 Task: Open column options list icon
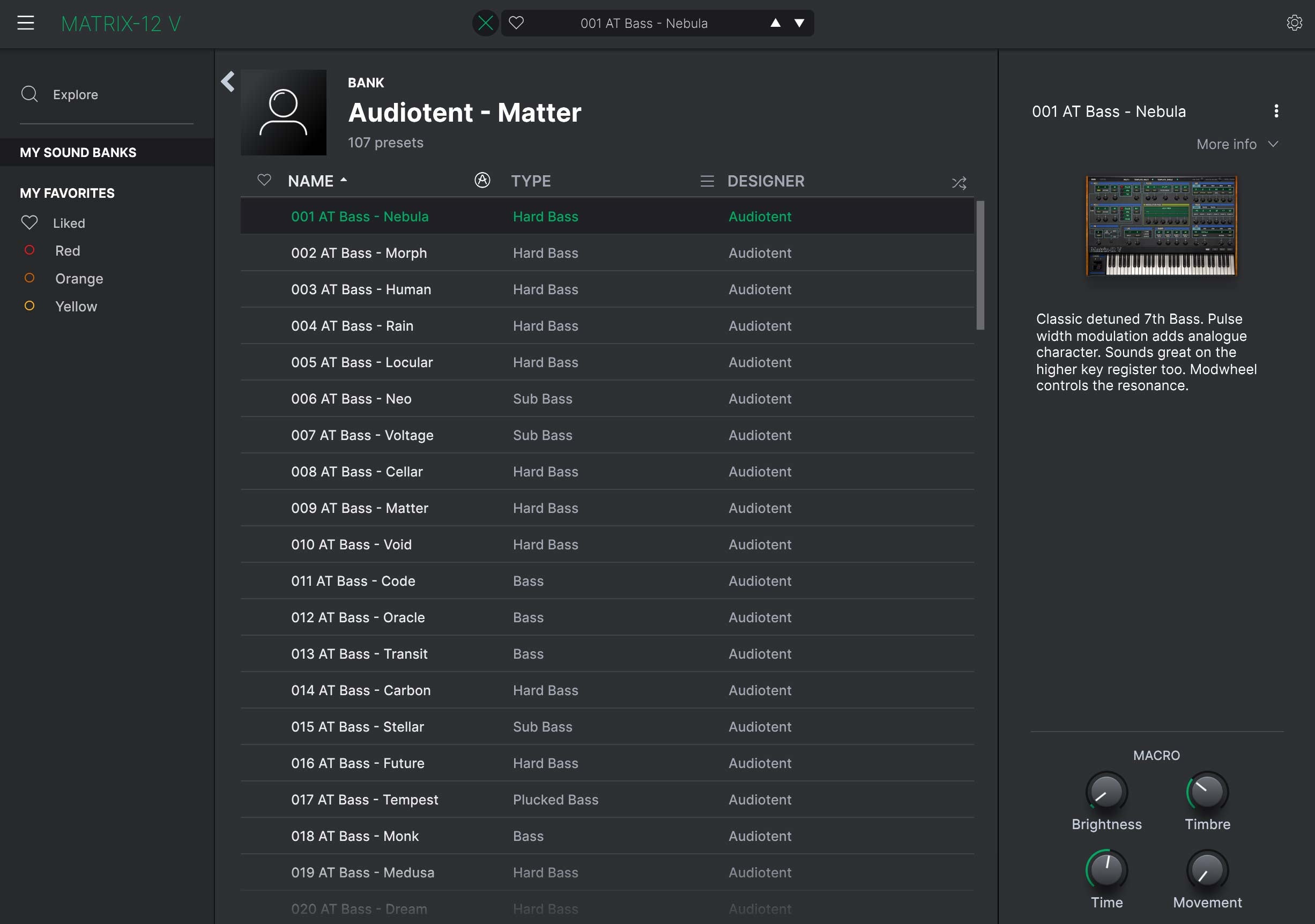707,182
